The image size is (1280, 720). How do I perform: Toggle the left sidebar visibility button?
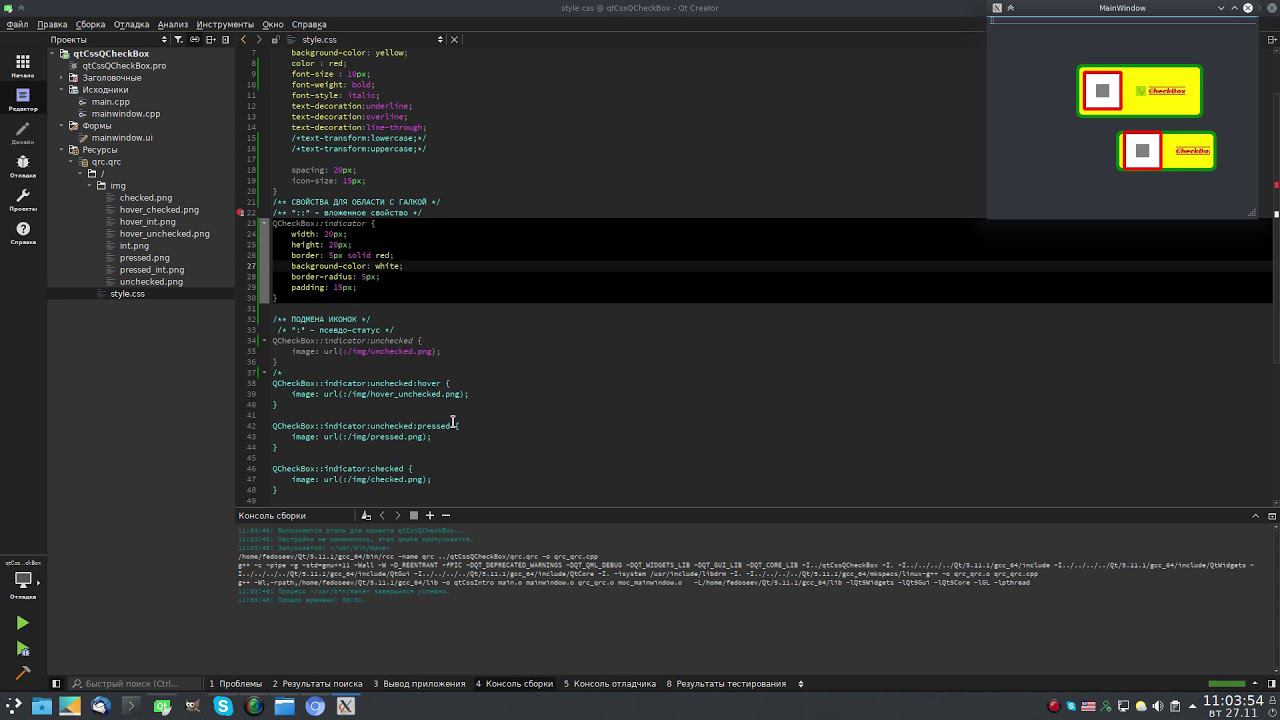click(x=56, y=684)
